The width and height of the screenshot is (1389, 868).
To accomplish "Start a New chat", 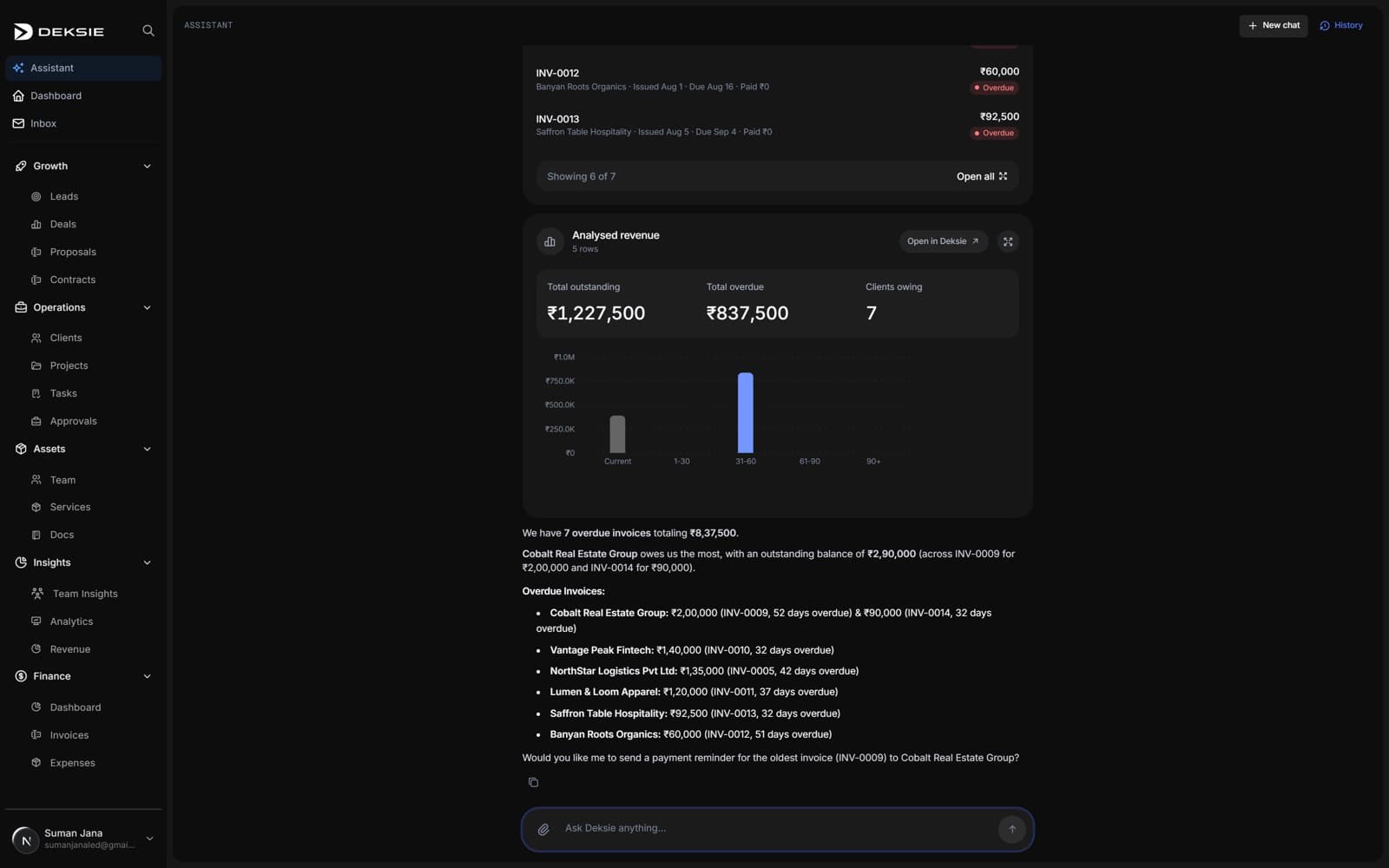I will click(1274, 25).
